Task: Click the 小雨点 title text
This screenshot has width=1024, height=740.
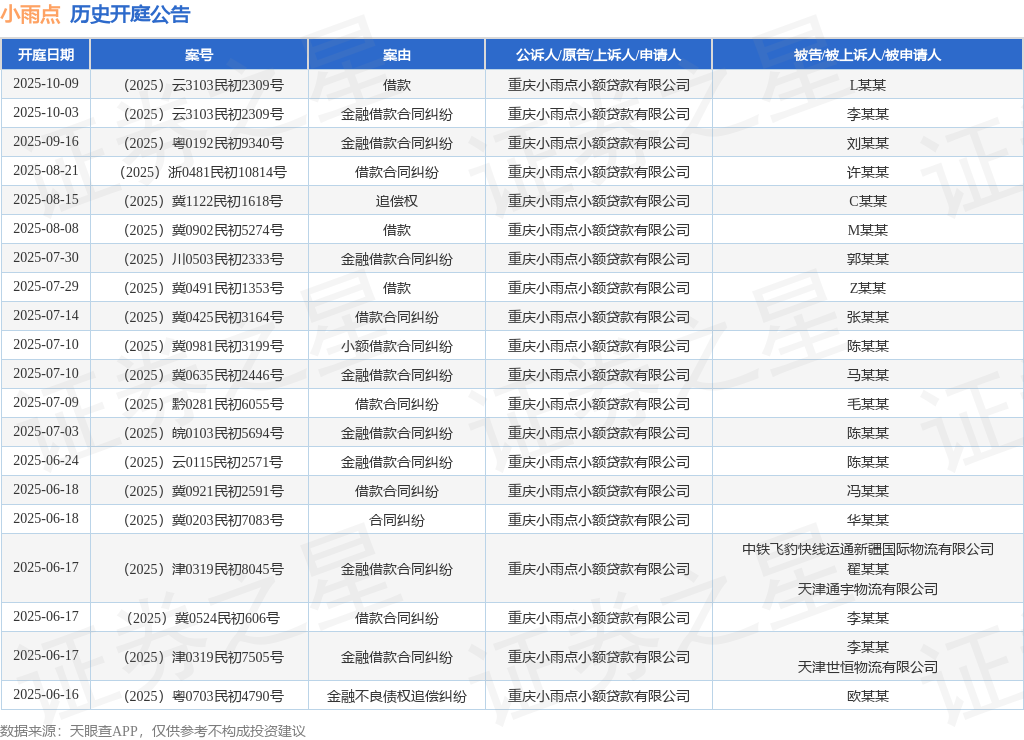Action: click(x=31, y=14)
